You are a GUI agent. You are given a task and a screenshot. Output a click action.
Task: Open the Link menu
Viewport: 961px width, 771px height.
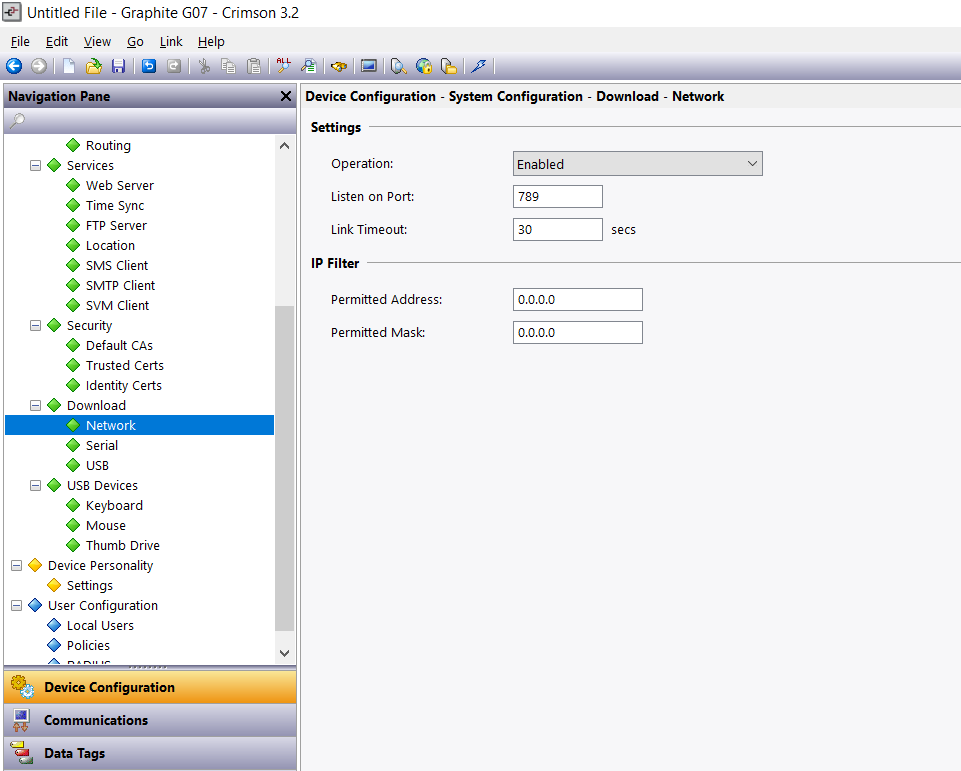(171, 42)
